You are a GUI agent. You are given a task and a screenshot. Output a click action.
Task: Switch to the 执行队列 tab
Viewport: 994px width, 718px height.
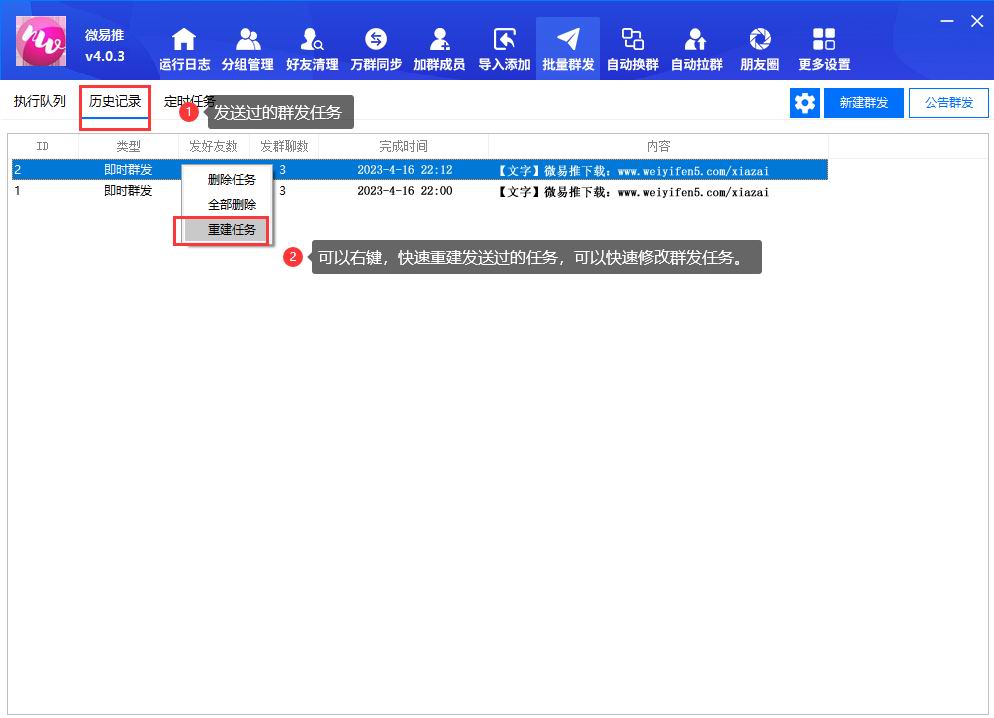pos(40,102)
